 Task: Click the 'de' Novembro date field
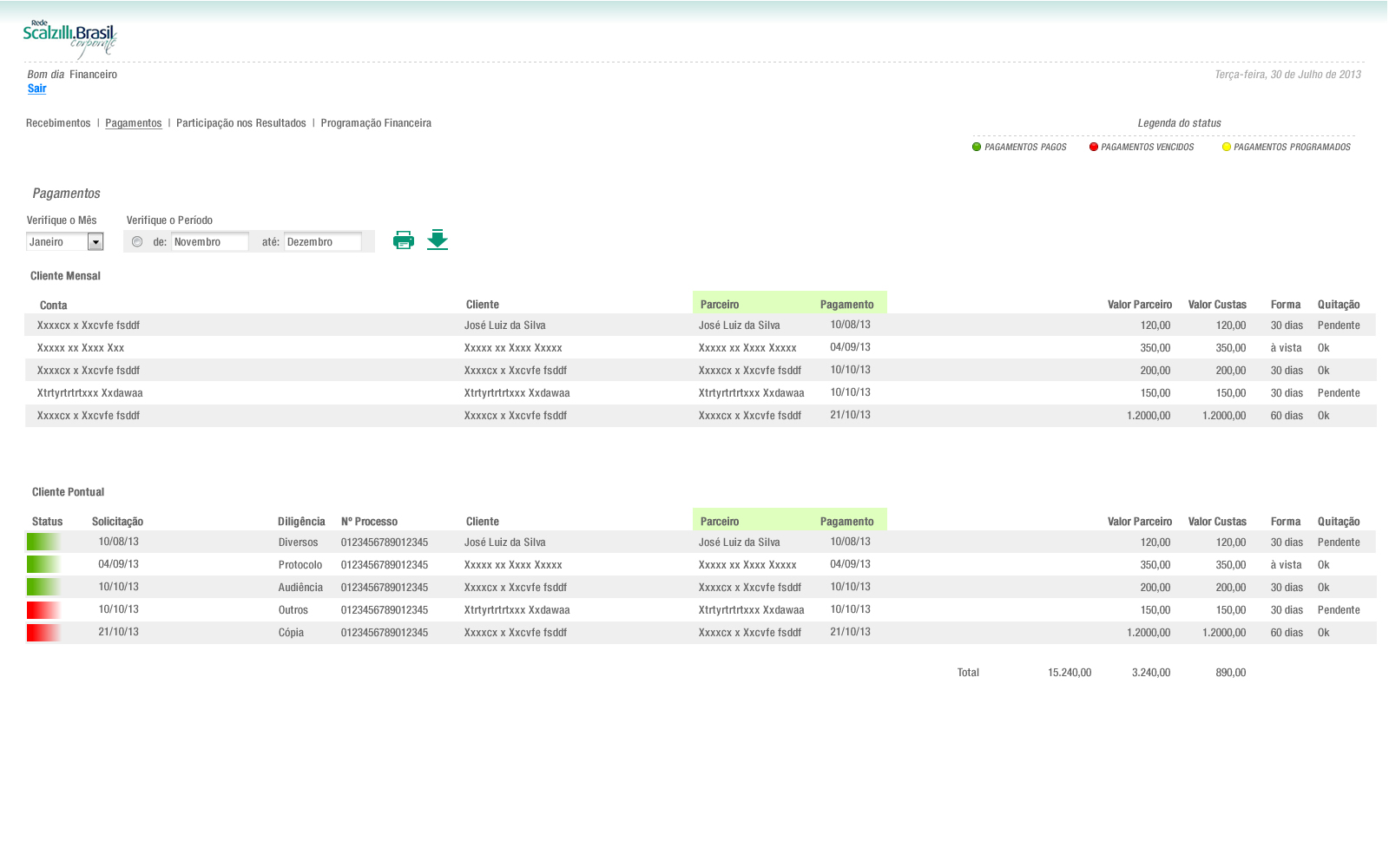209,242
